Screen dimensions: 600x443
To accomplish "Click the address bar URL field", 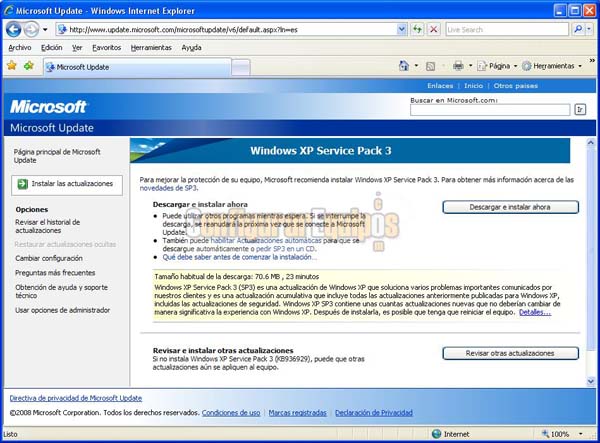I will point(226,29).
